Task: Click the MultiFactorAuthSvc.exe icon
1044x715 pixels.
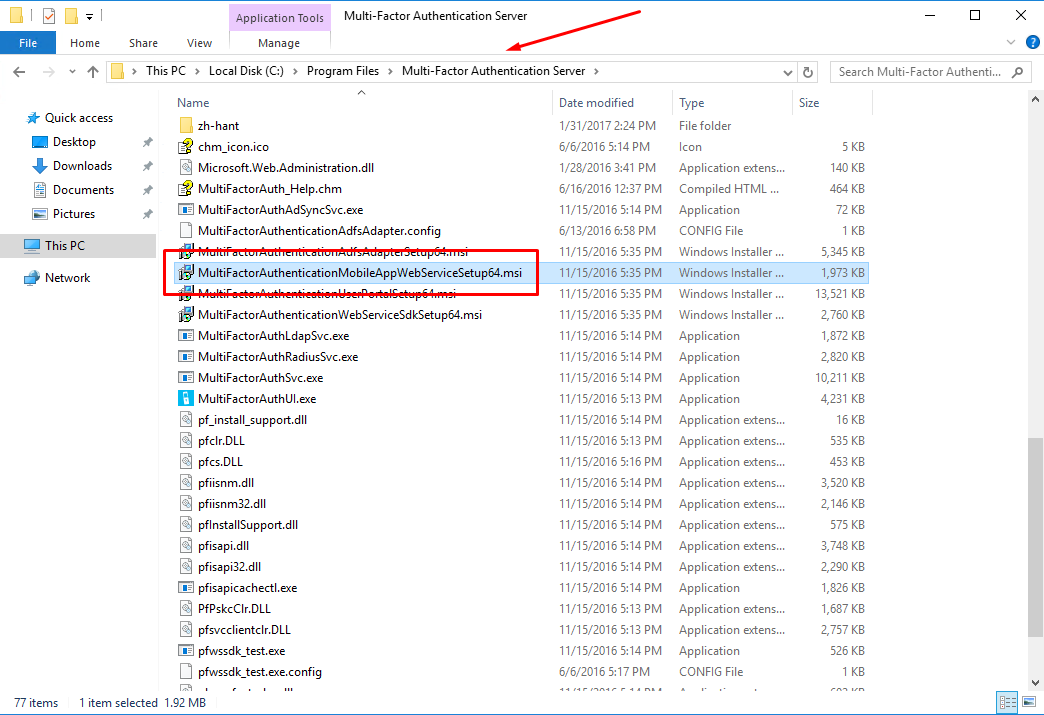Action: tap(186, 377)
